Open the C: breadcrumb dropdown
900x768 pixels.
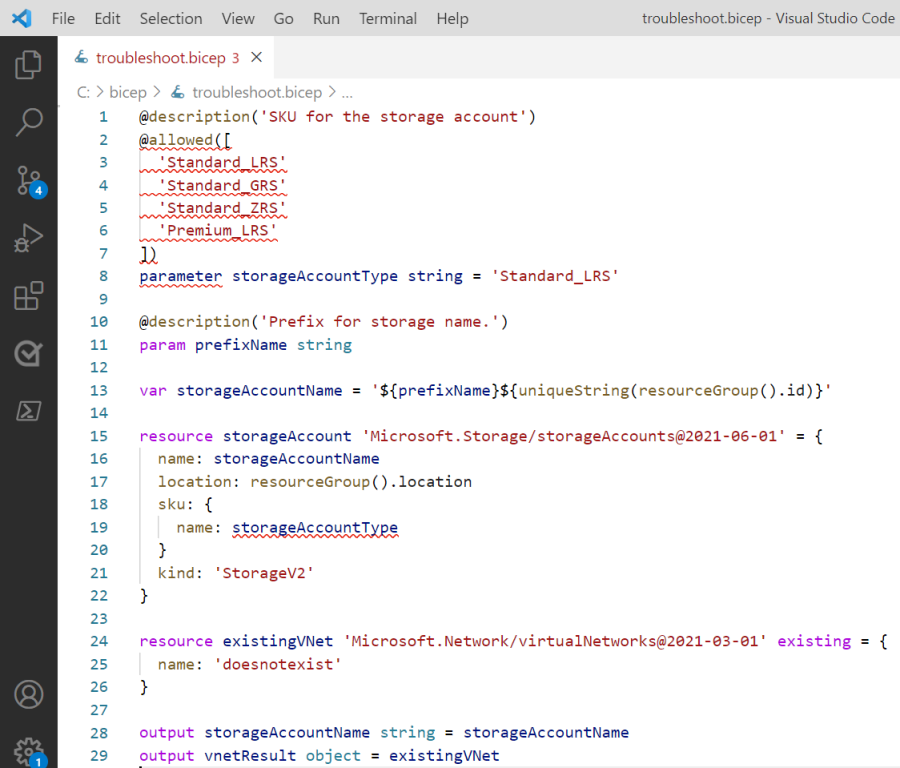click(82, 91)
